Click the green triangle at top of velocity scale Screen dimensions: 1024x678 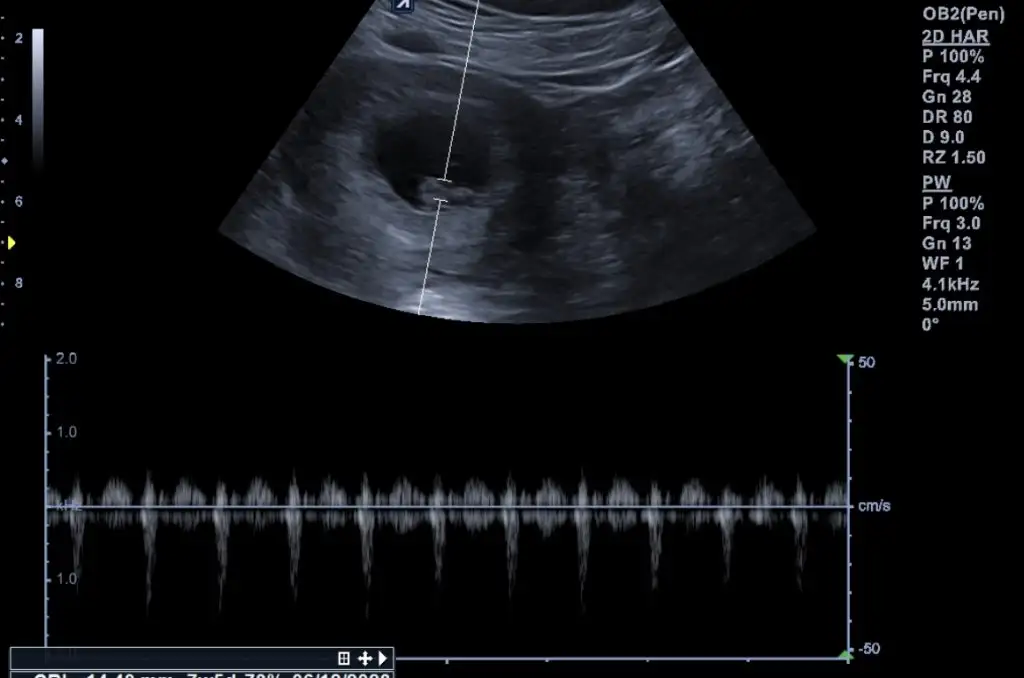pos(846,360)
